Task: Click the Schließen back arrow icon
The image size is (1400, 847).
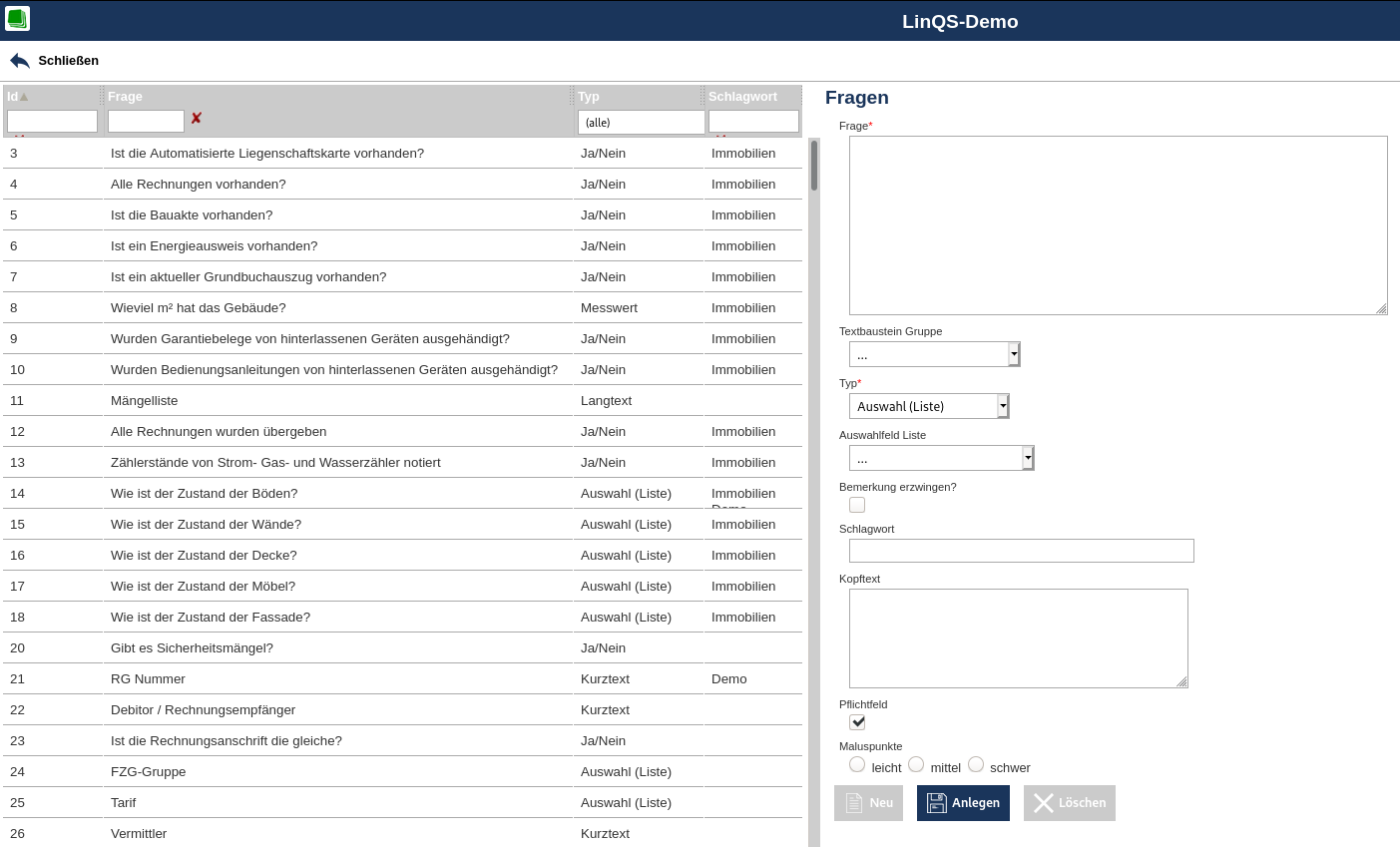Action: (x=20, y=61)
